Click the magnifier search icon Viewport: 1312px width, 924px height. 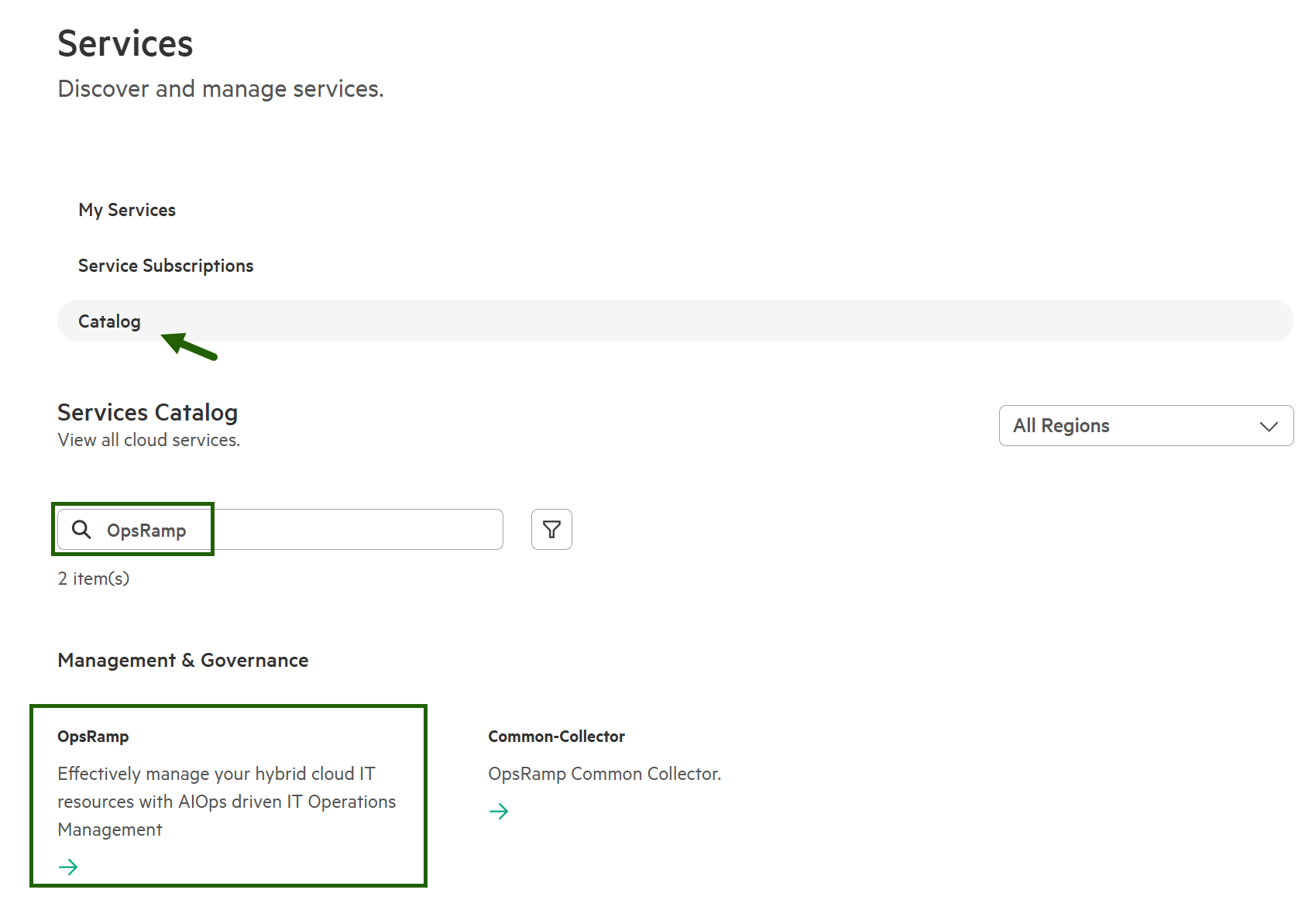[81, 530]
